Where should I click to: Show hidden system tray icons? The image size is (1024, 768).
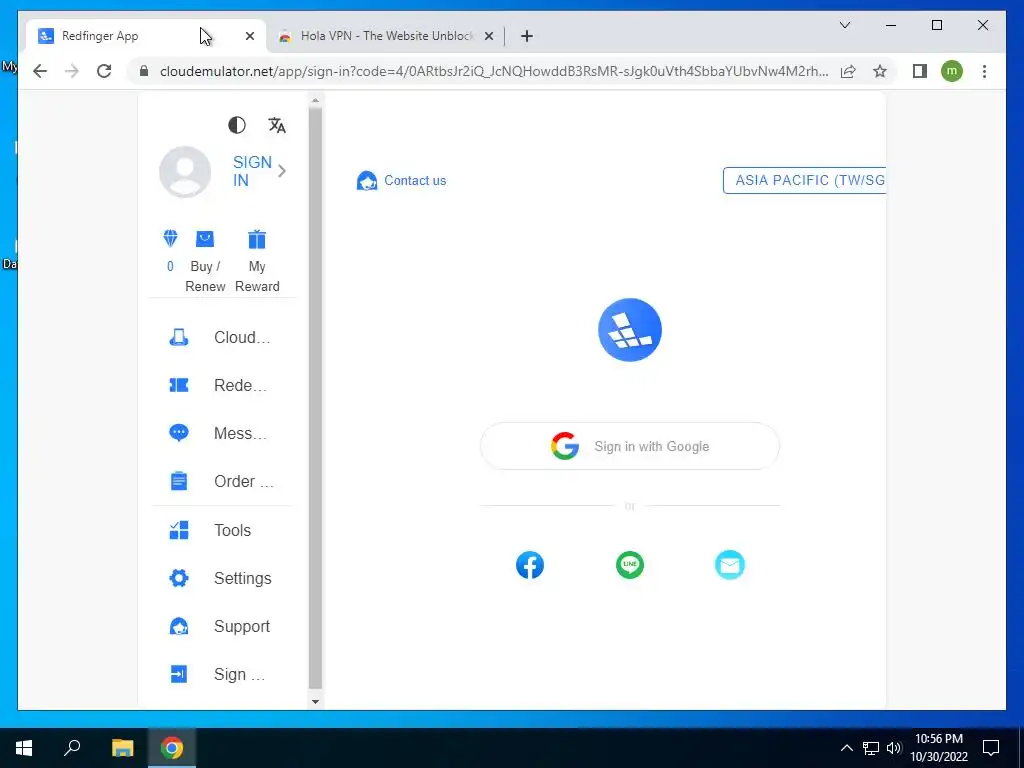click(x=846, y=748)
